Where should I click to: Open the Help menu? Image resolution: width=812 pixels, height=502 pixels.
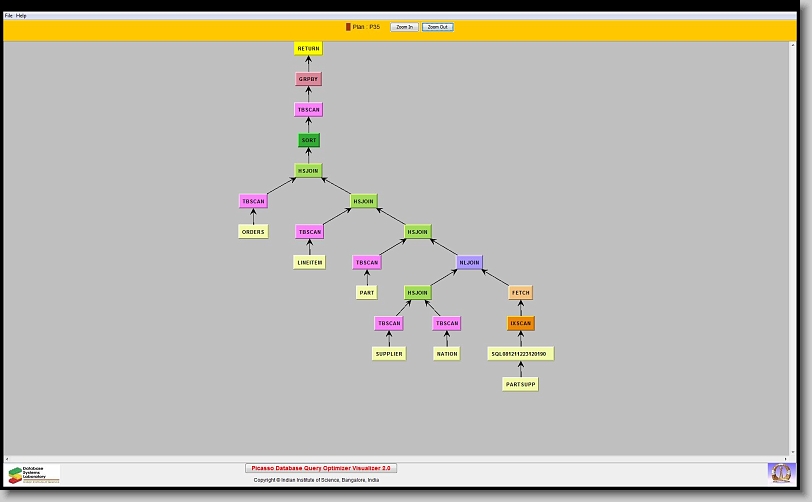coord(21,16)
